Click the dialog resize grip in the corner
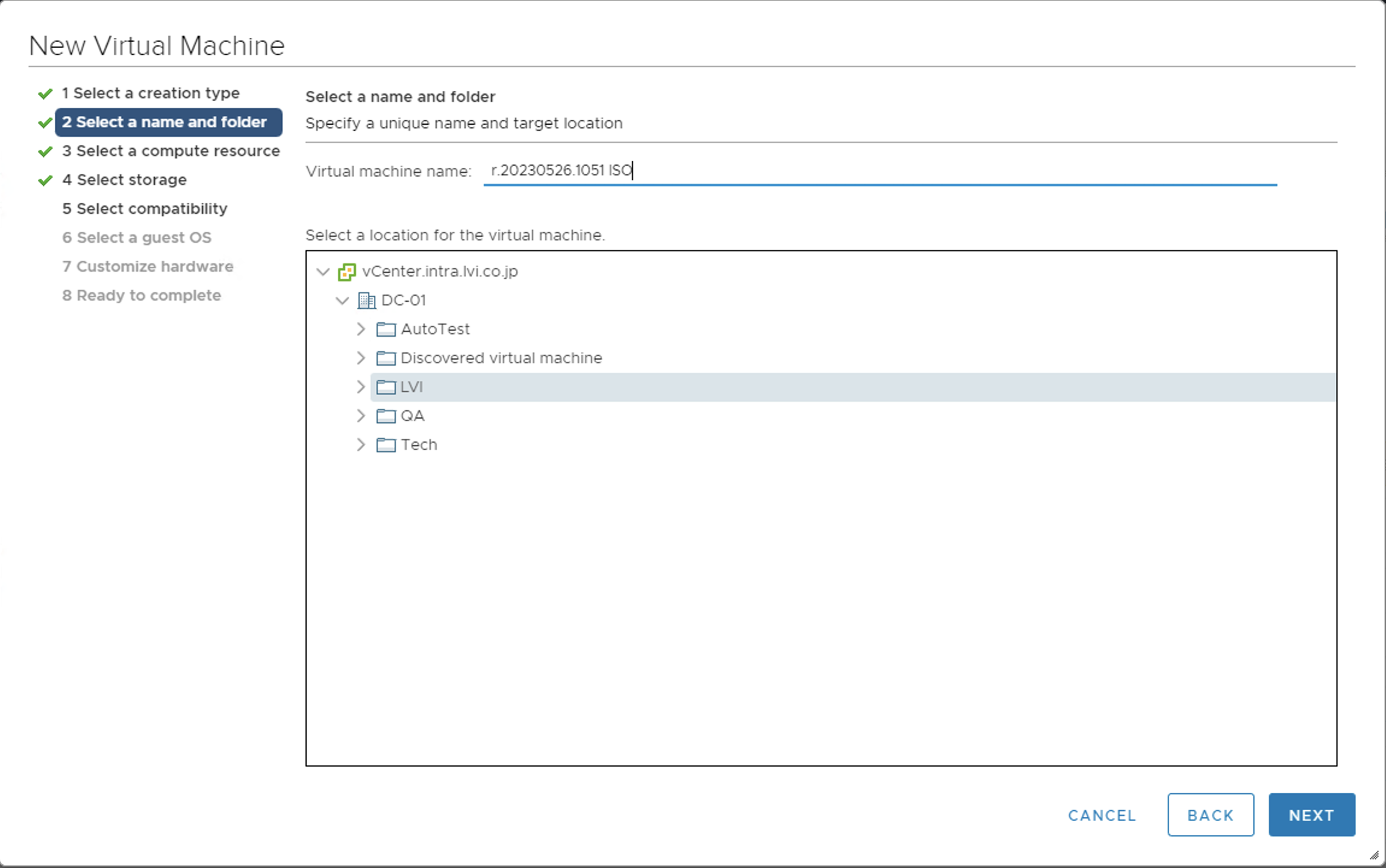 pyautogui.click(x=1374, y=855)
